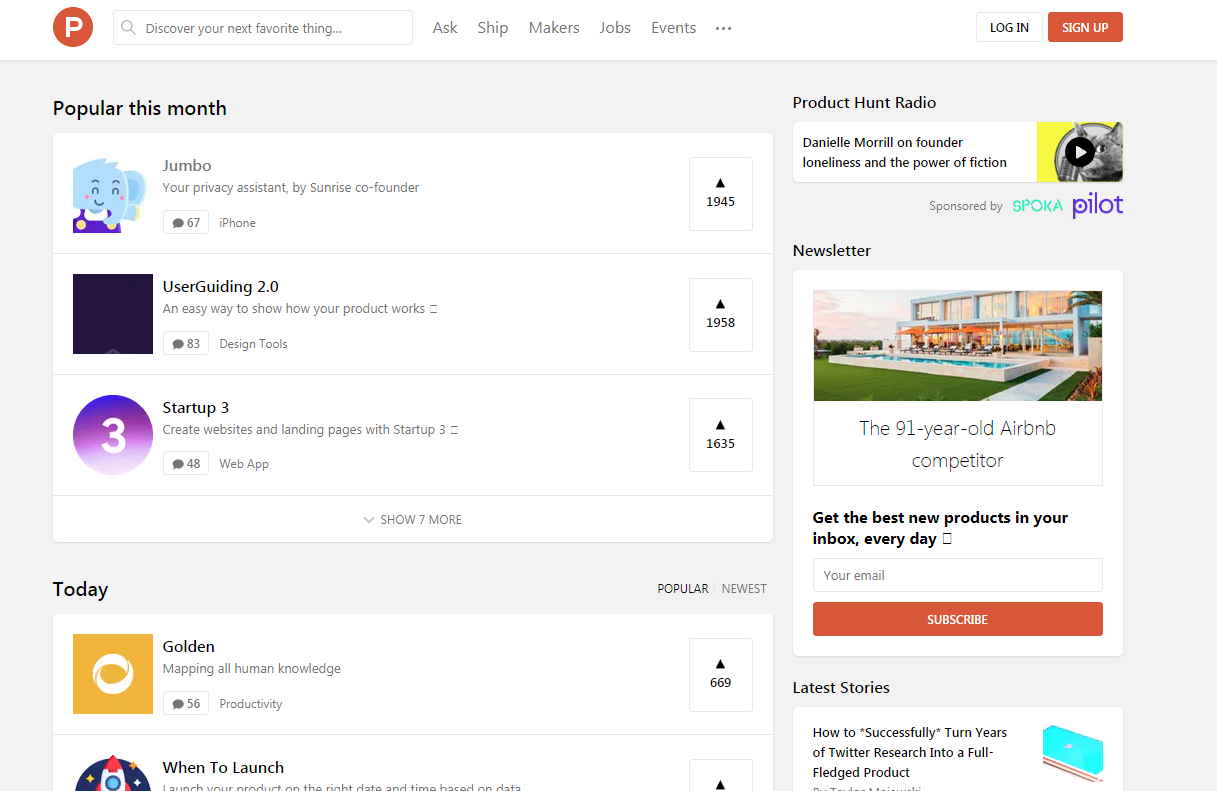Expand the three-dot more menu
This screenshot has width=1217, height=791.
724,28
